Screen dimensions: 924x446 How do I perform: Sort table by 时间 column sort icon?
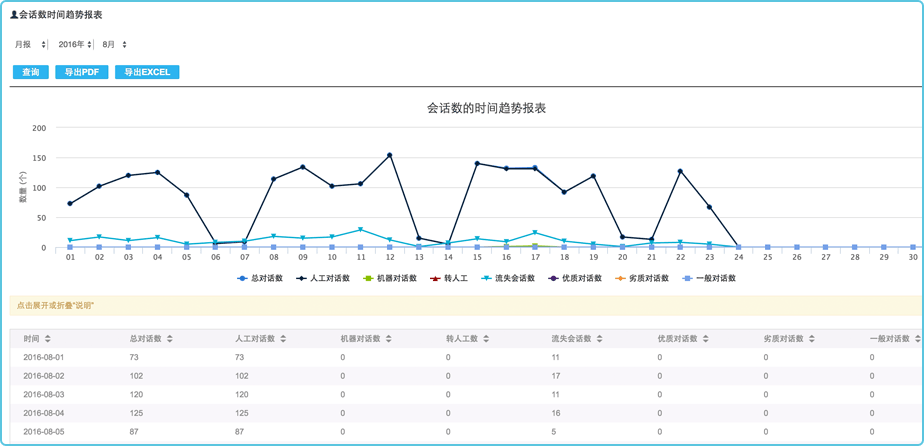[x=48, y=339]
